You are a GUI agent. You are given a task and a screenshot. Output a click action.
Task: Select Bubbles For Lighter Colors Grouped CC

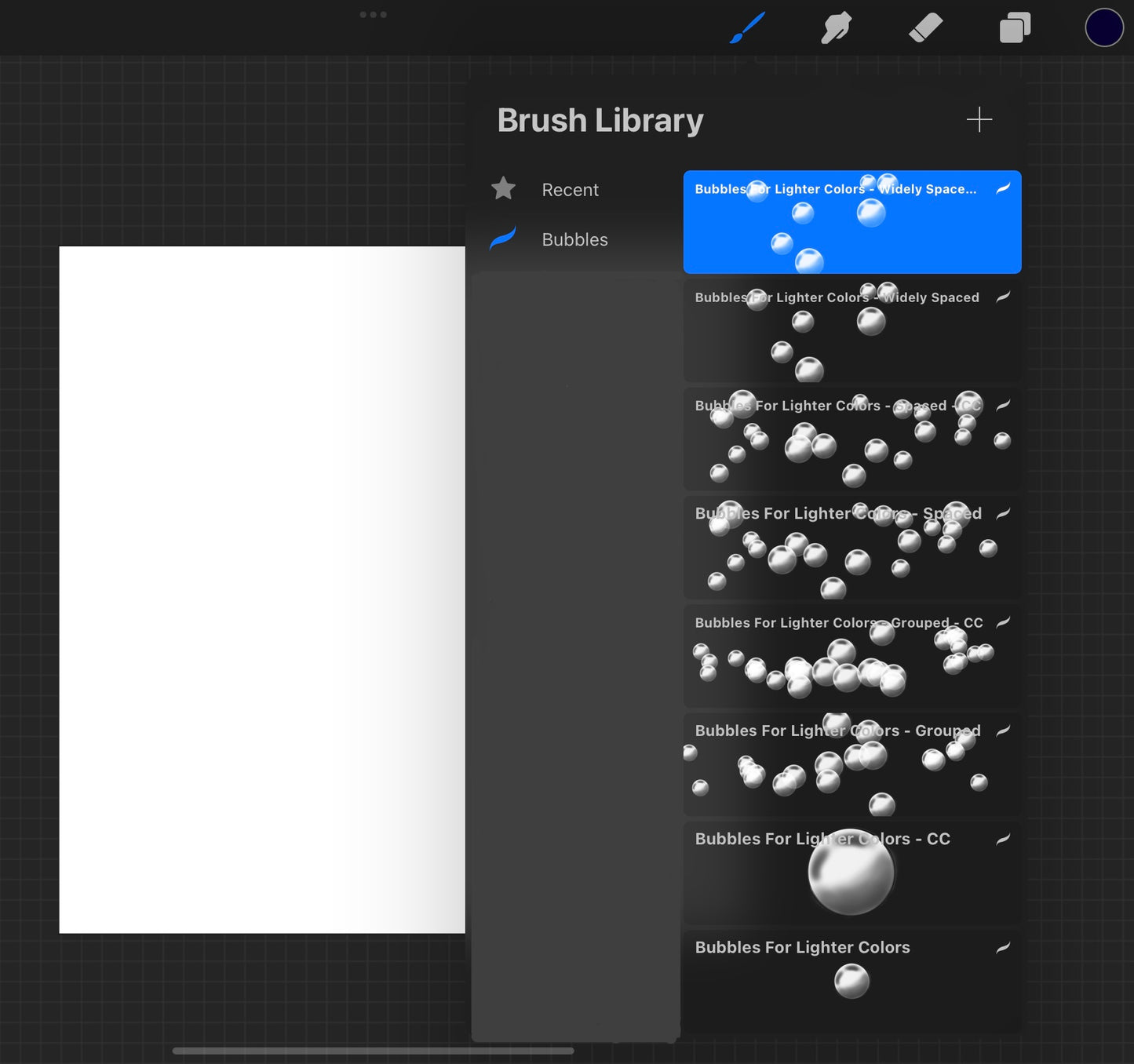coord(851,656)
